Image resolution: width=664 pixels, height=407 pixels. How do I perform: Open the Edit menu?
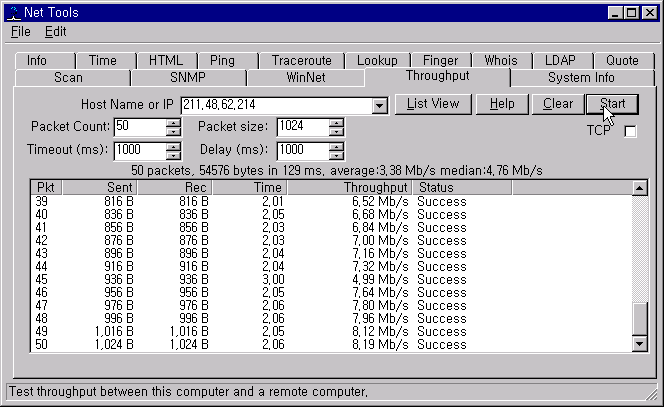click(55, 32)
